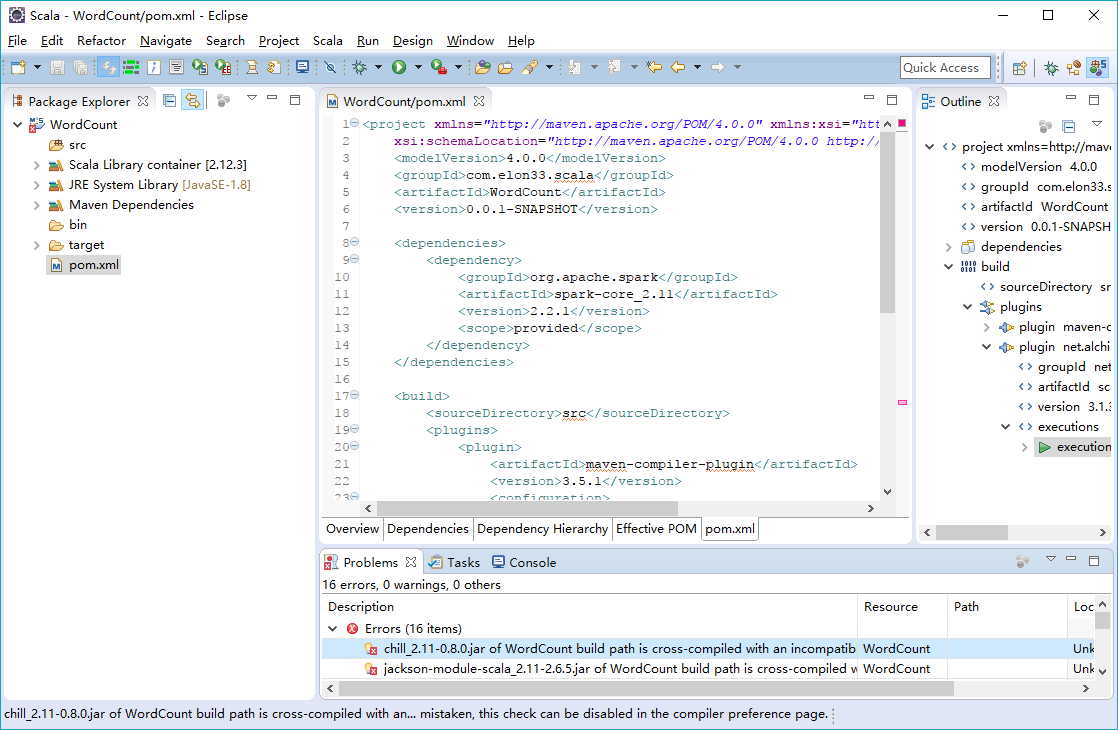1118x730 pixels.
Task: Select the Scala perspective button
Action: 1098,68
